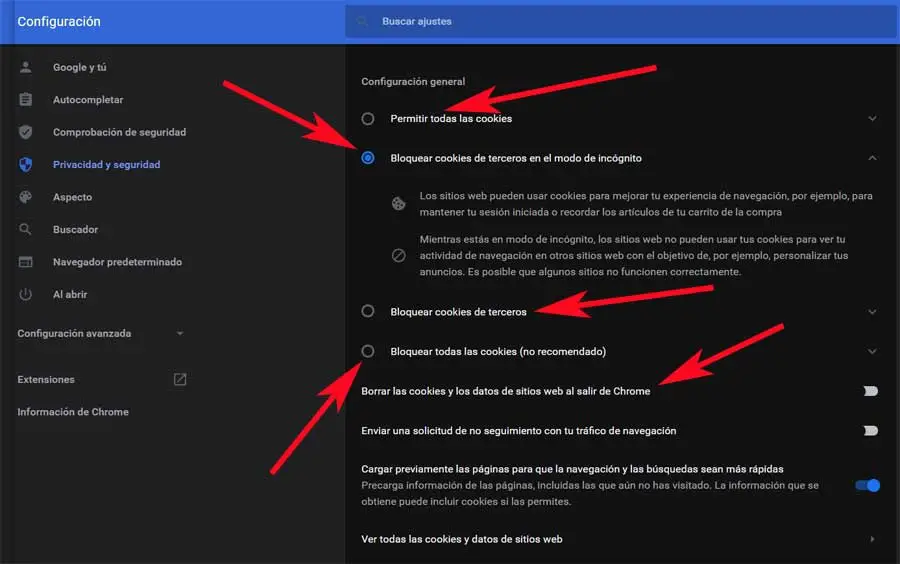The image size is (900, 564).
Task: Click the blue shield icon for Privacidad y seguridad
Action: pos(25,165)
